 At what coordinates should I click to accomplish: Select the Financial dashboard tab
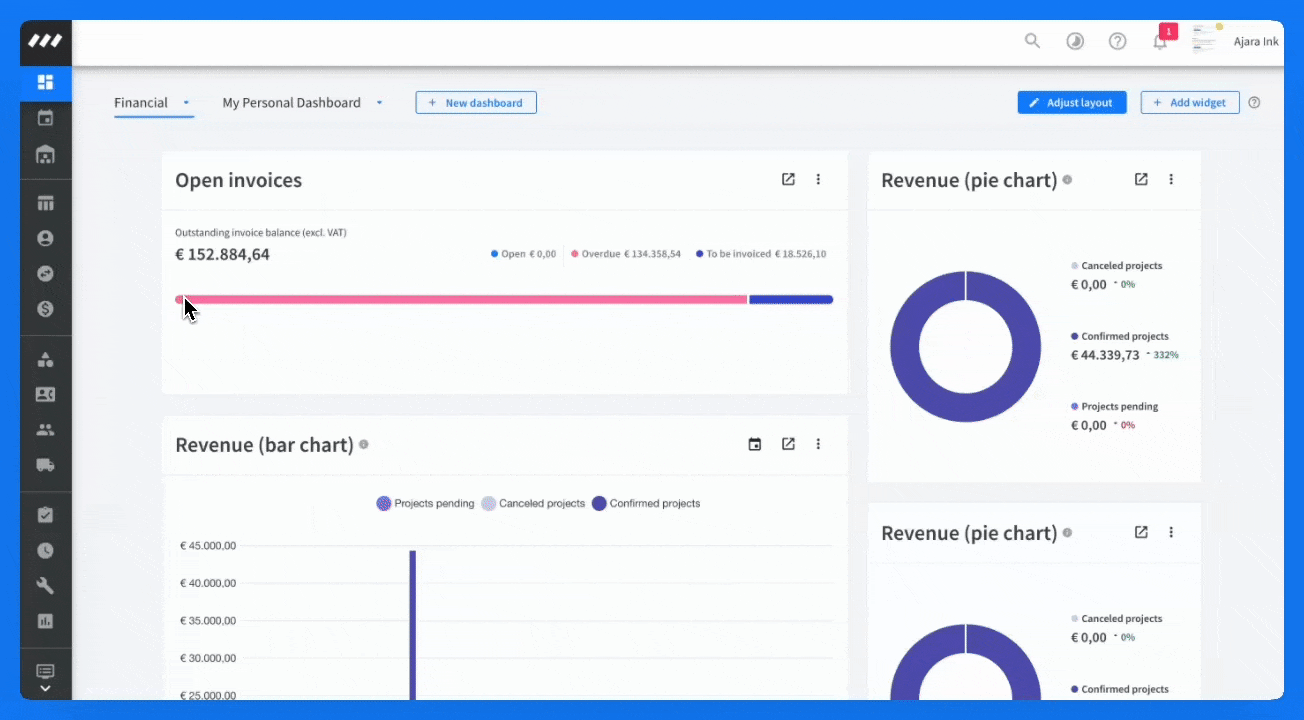point(141,102)
